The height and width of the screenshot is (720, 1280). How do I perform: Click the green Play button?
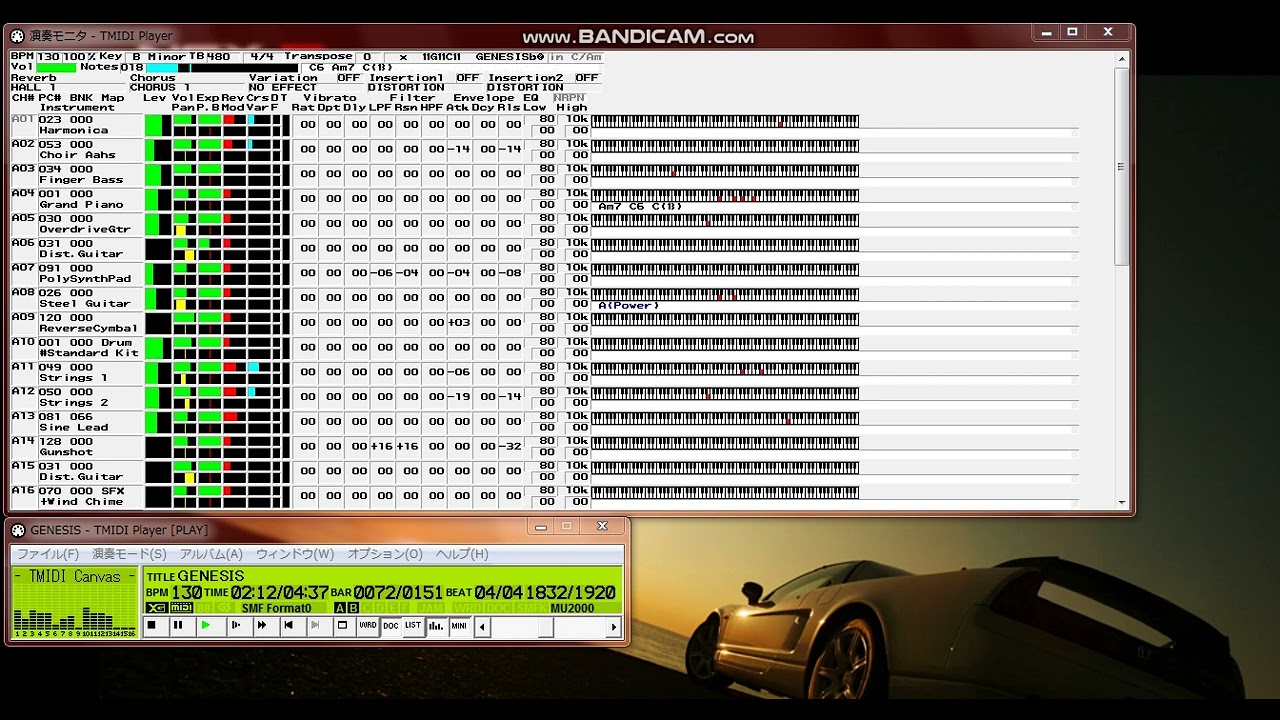tap(206, 626)
